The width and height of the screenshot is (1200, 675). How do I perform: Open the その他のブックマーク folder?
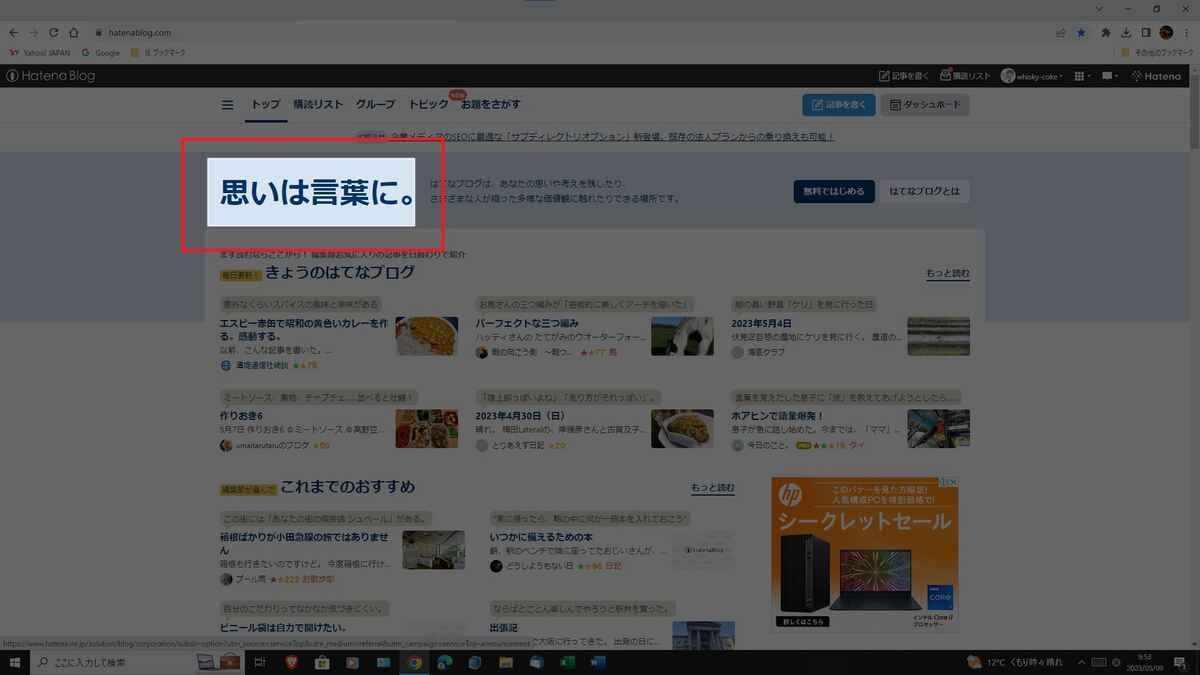pos(1156,53)
